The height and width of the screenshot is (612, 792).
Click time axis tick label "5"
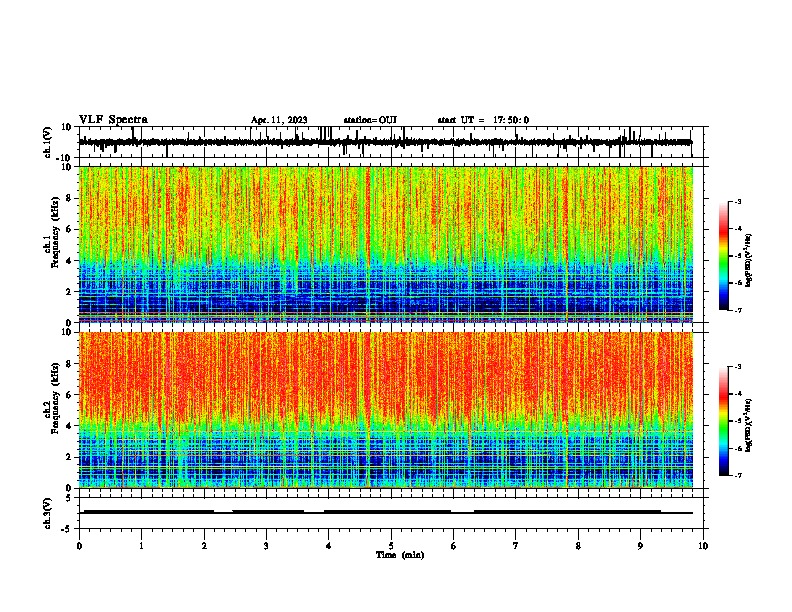391,546
